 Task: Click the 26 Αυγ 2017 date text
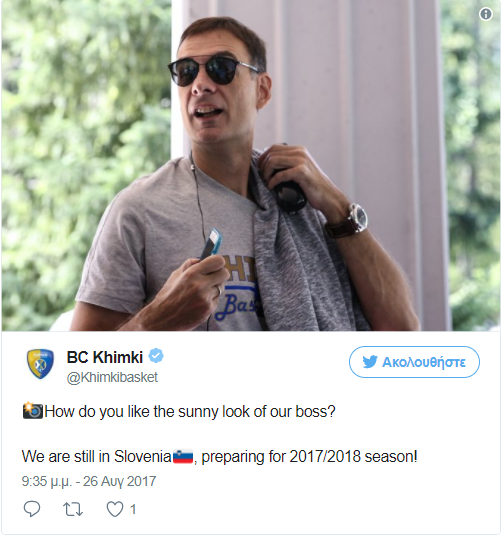click(120, 482)
